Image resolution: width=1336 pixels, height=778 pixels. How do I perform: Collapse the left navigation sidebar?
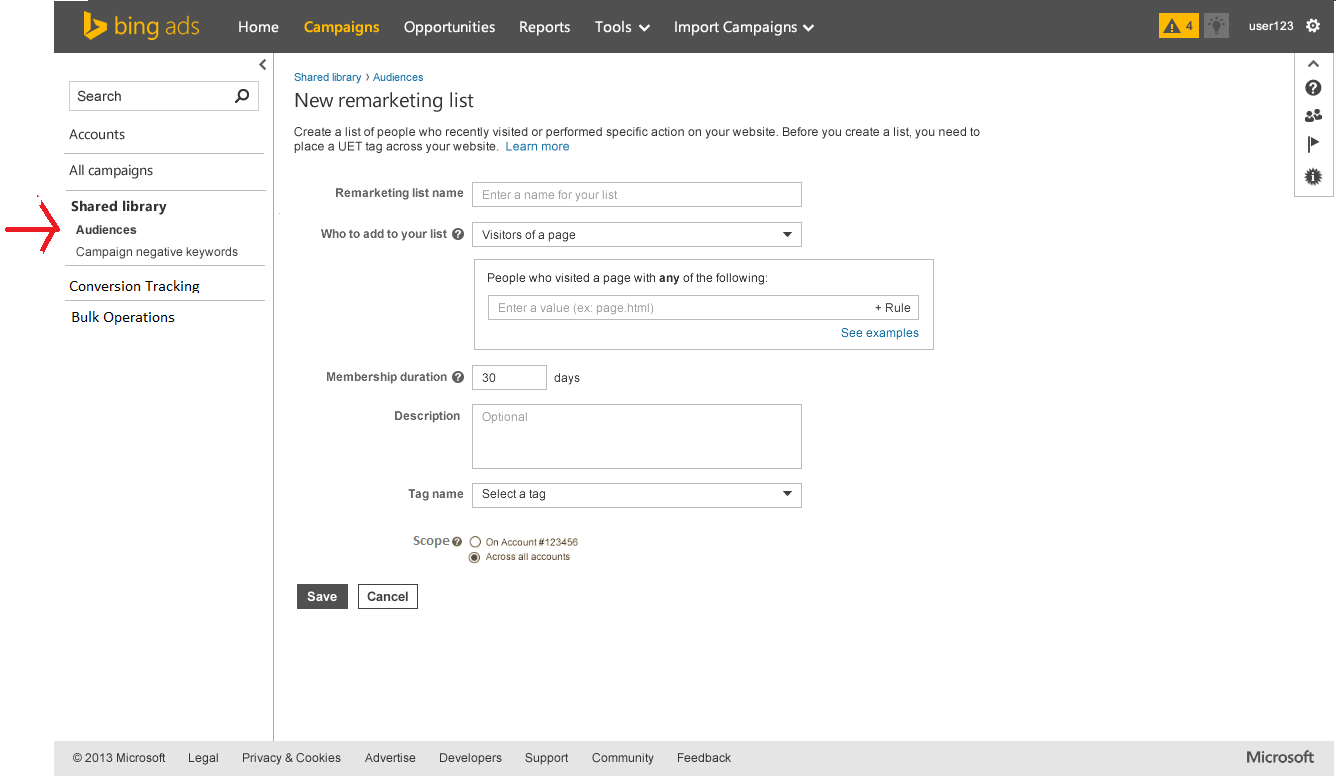[262, 65]
